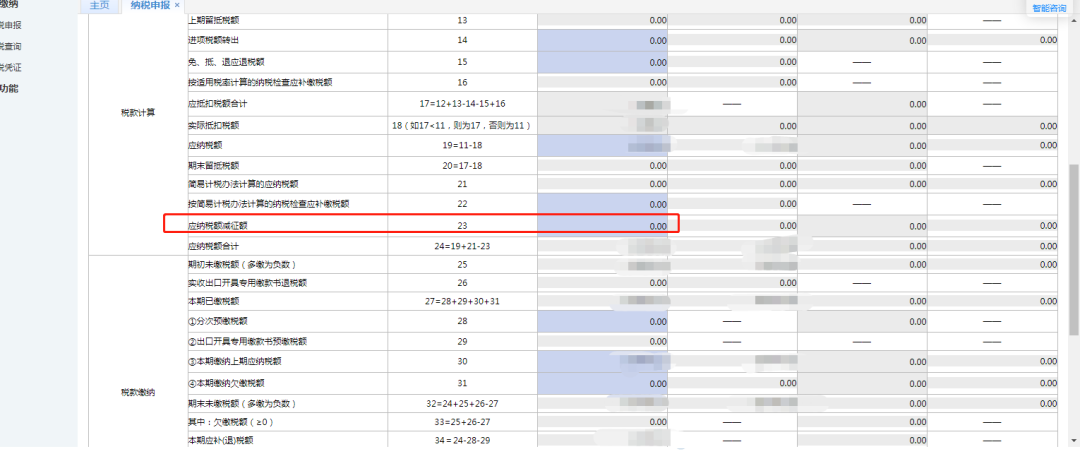Click the line number 21 cell

(462, 185)
